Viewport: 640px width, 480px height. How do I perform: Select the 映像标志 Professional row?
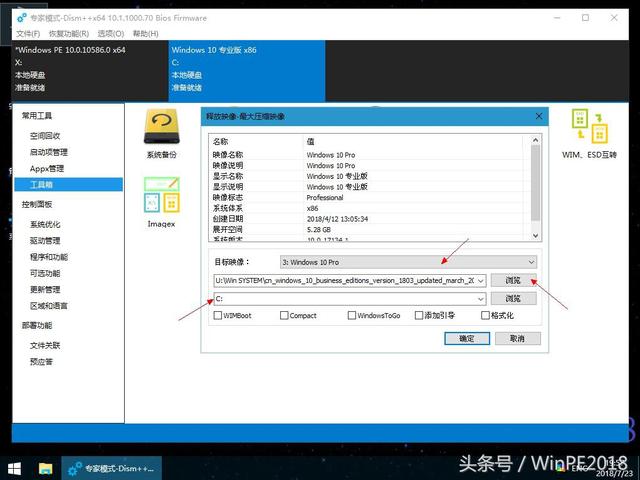tap(369, 198)
